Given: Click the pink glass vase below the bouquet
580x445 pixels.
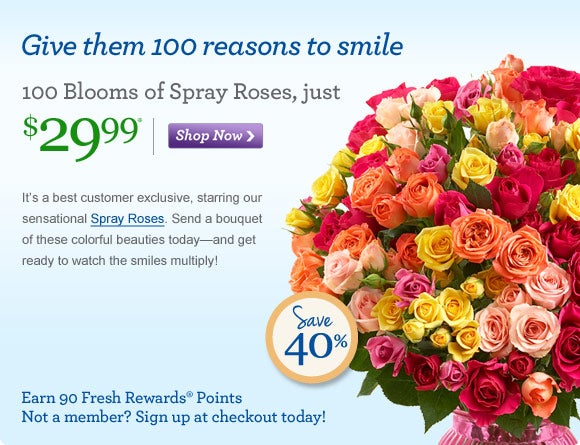Looking at the screenshot, I should click(512, 429).
